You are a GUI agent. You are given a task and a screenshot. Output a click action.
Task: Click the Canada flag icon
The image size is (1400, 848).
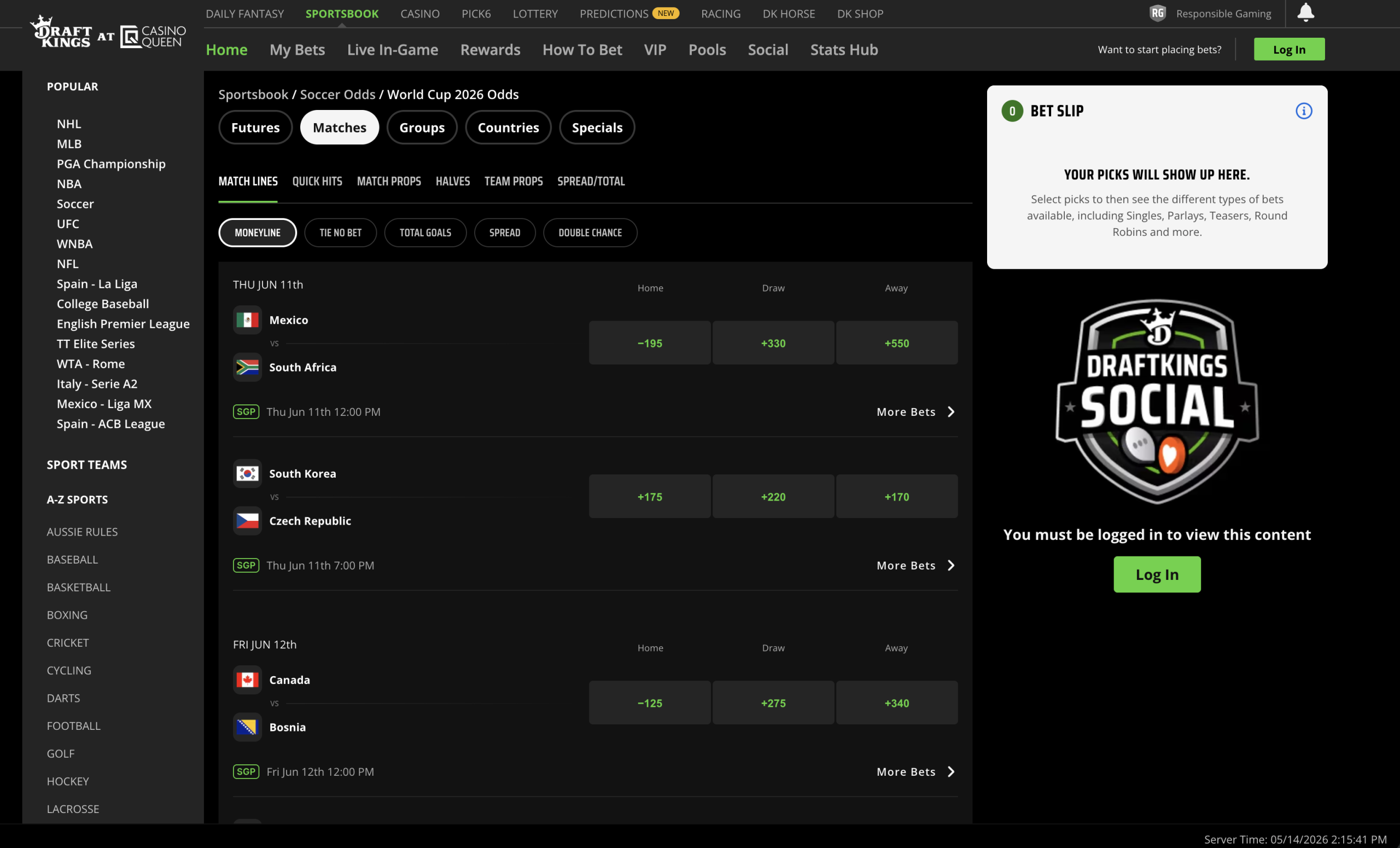click(x=247, y=679)
